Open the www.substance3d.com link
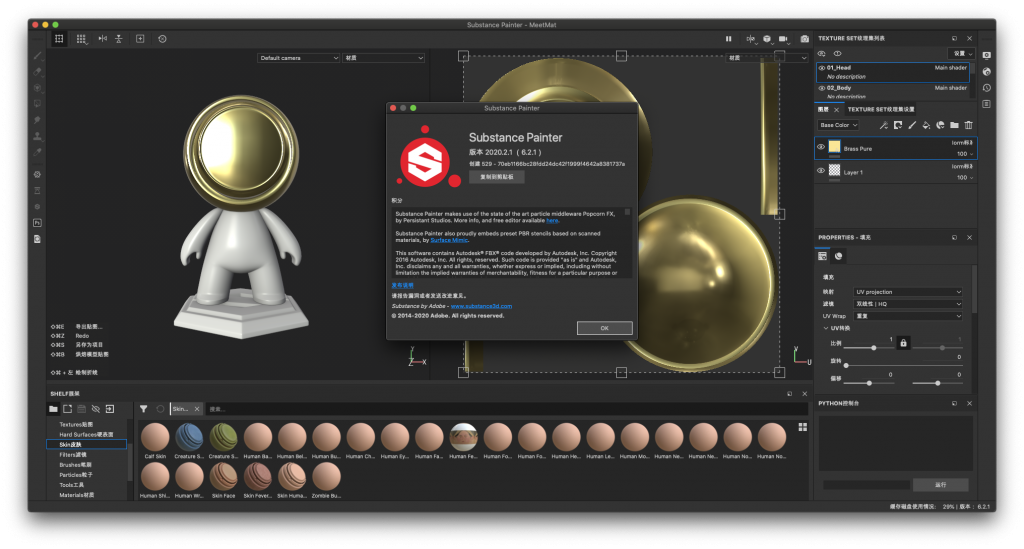 (481, 306)
